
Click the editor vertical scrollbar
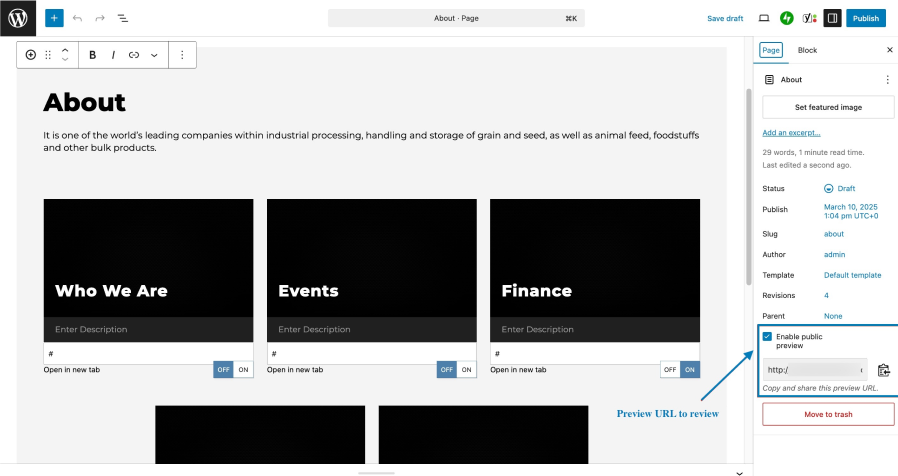pyautogui.click(x=749, y=187)
